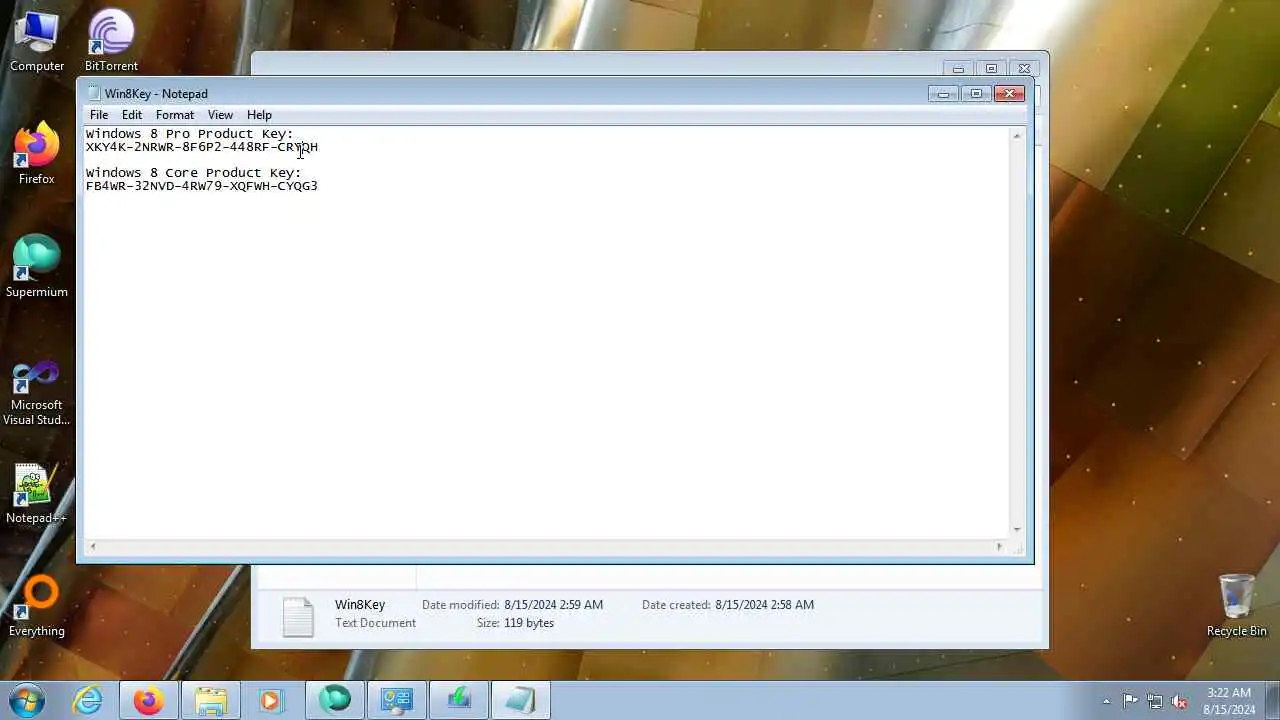Open Firefox from the taskbar

pyautogui.click(x=149, y=701)
